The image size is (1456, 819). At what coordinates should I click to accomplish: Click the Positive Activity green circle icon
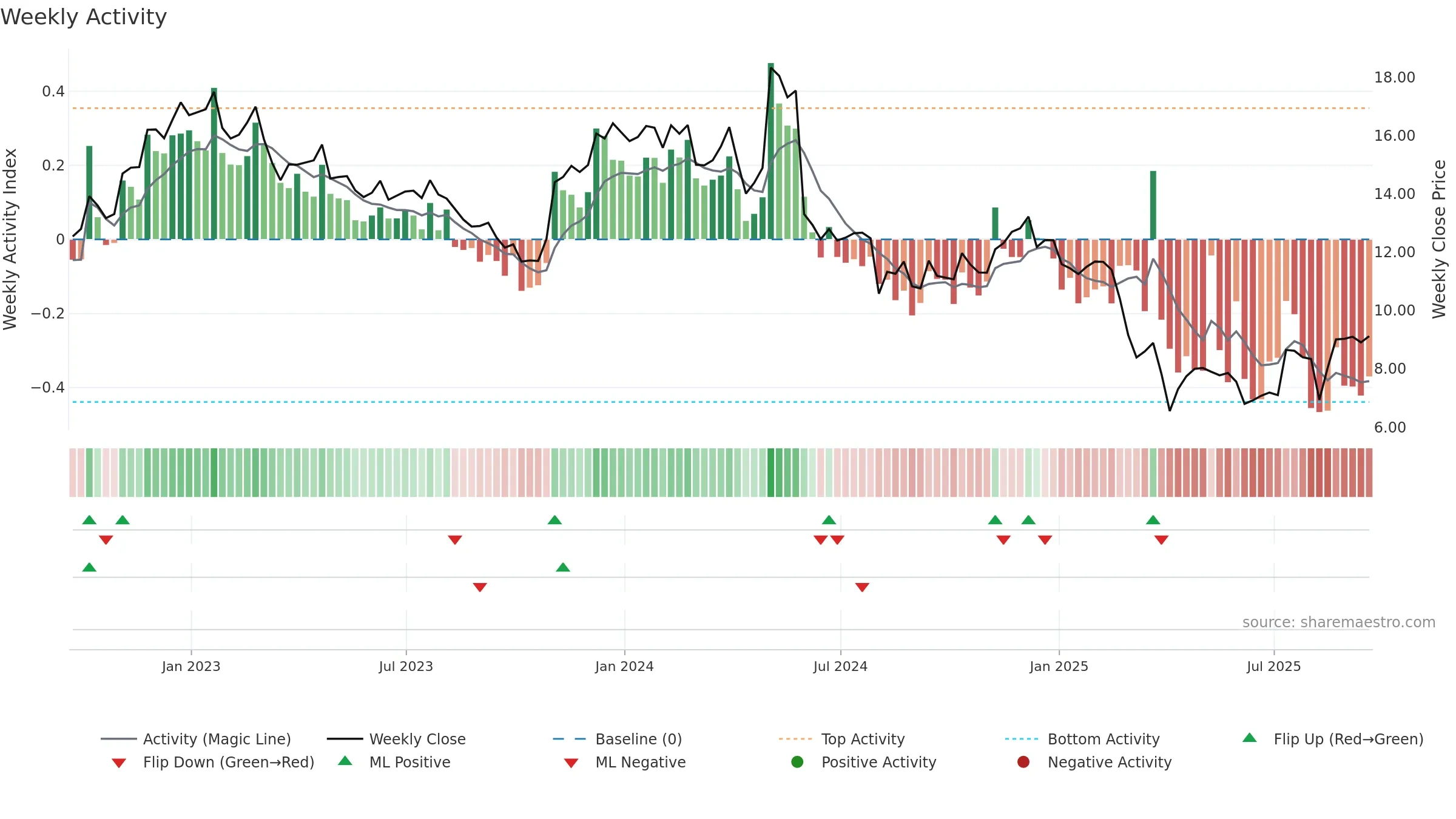tap(797, 762)
